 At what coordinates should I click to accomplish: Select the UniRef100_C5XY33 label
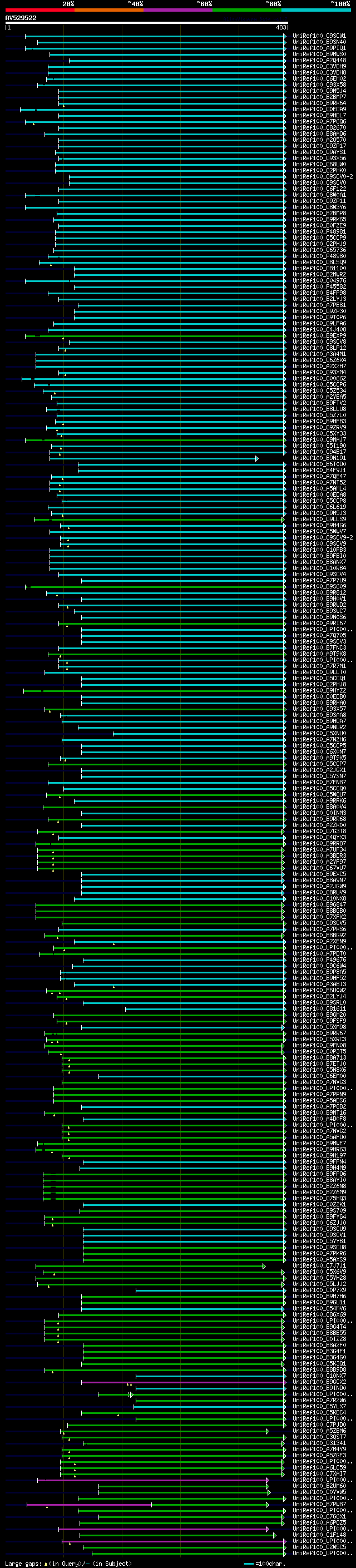[x=319, y=433]
